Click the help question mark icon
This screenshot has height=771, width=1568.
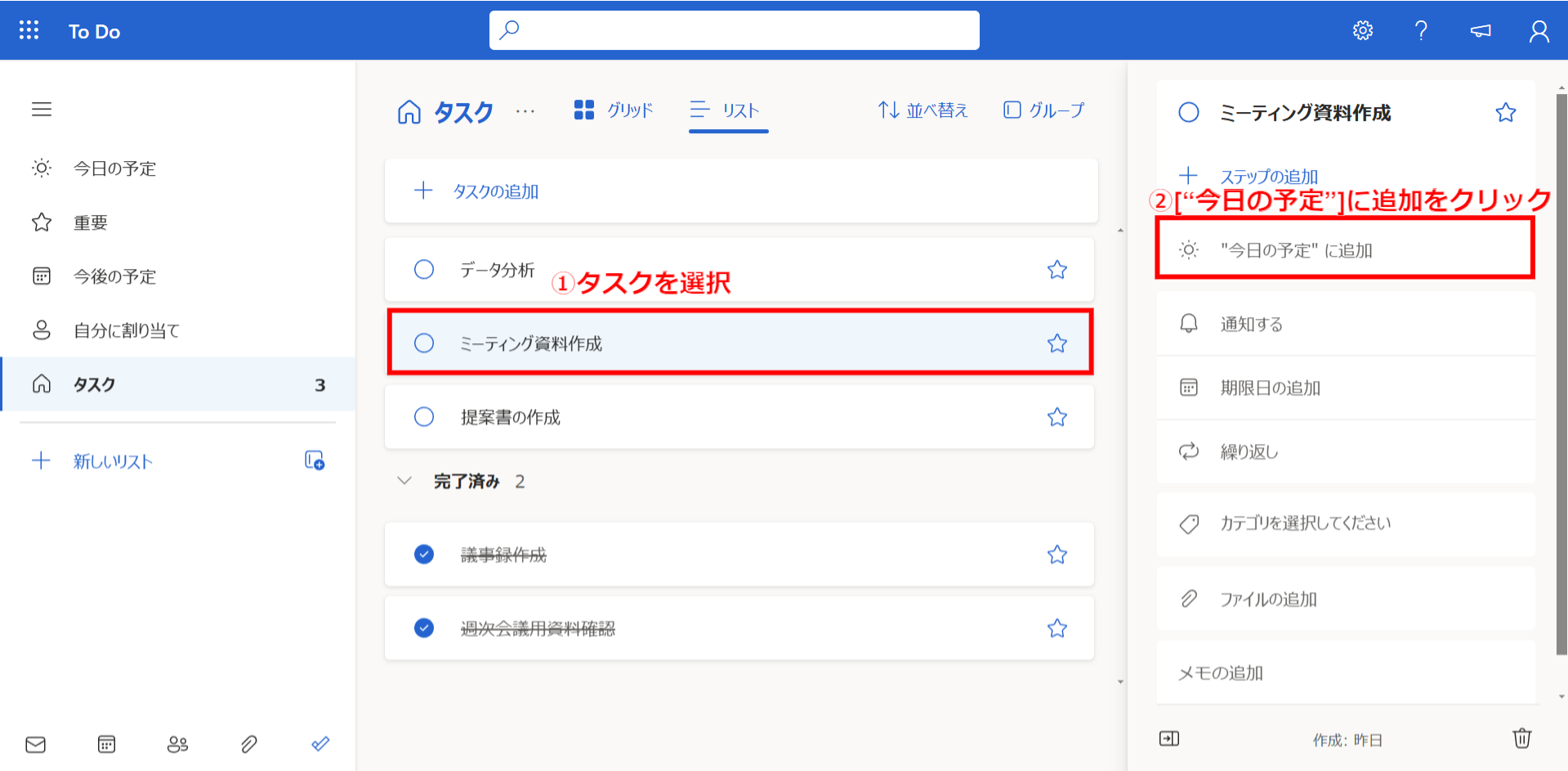tap(1421, 30)
